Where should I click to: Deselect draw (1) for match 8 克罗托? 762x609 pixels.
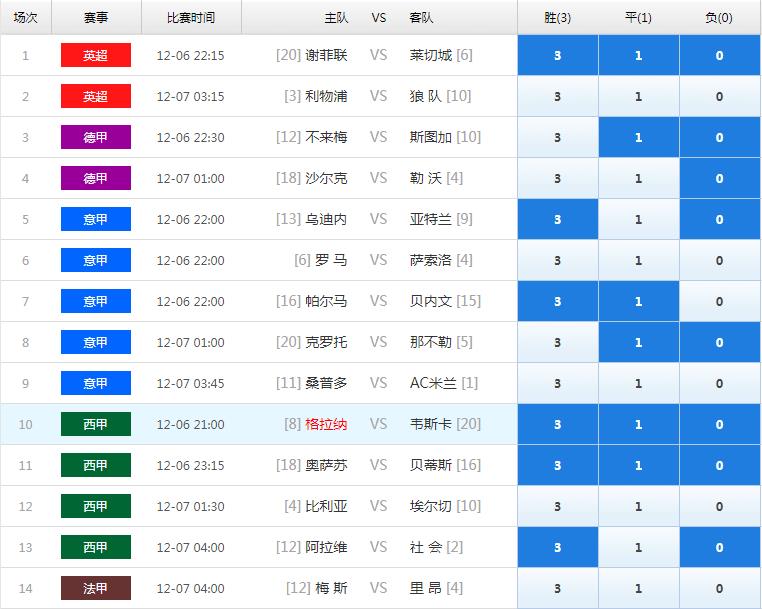point(639,342)
